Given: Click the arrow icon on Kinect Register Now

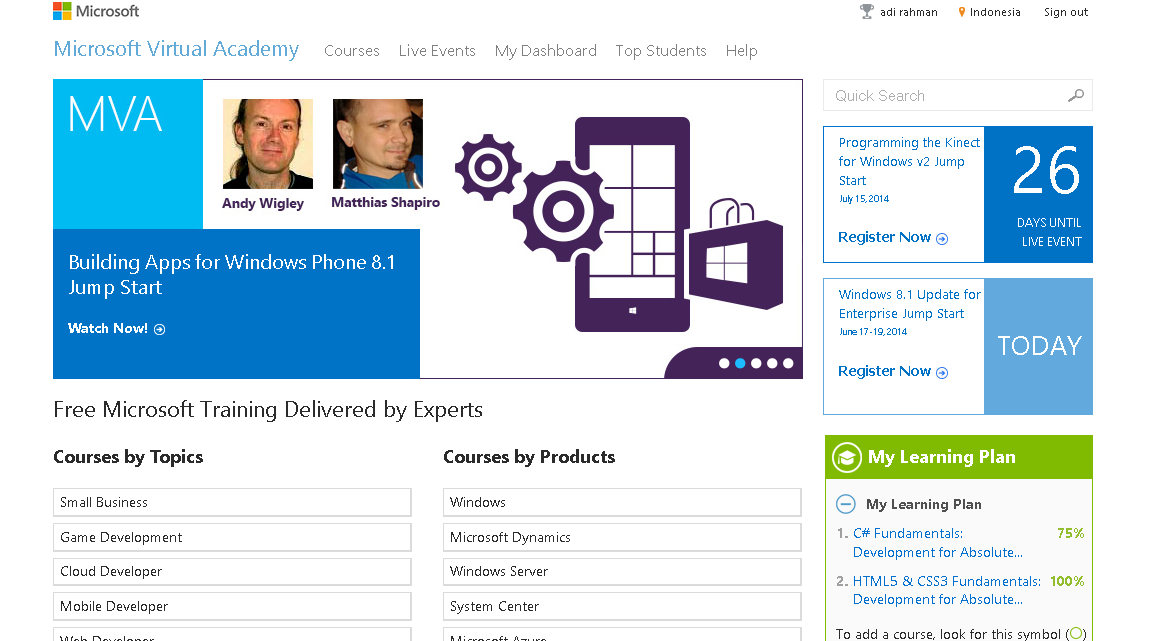Looking at the screenshot, I should coord(941,238).
